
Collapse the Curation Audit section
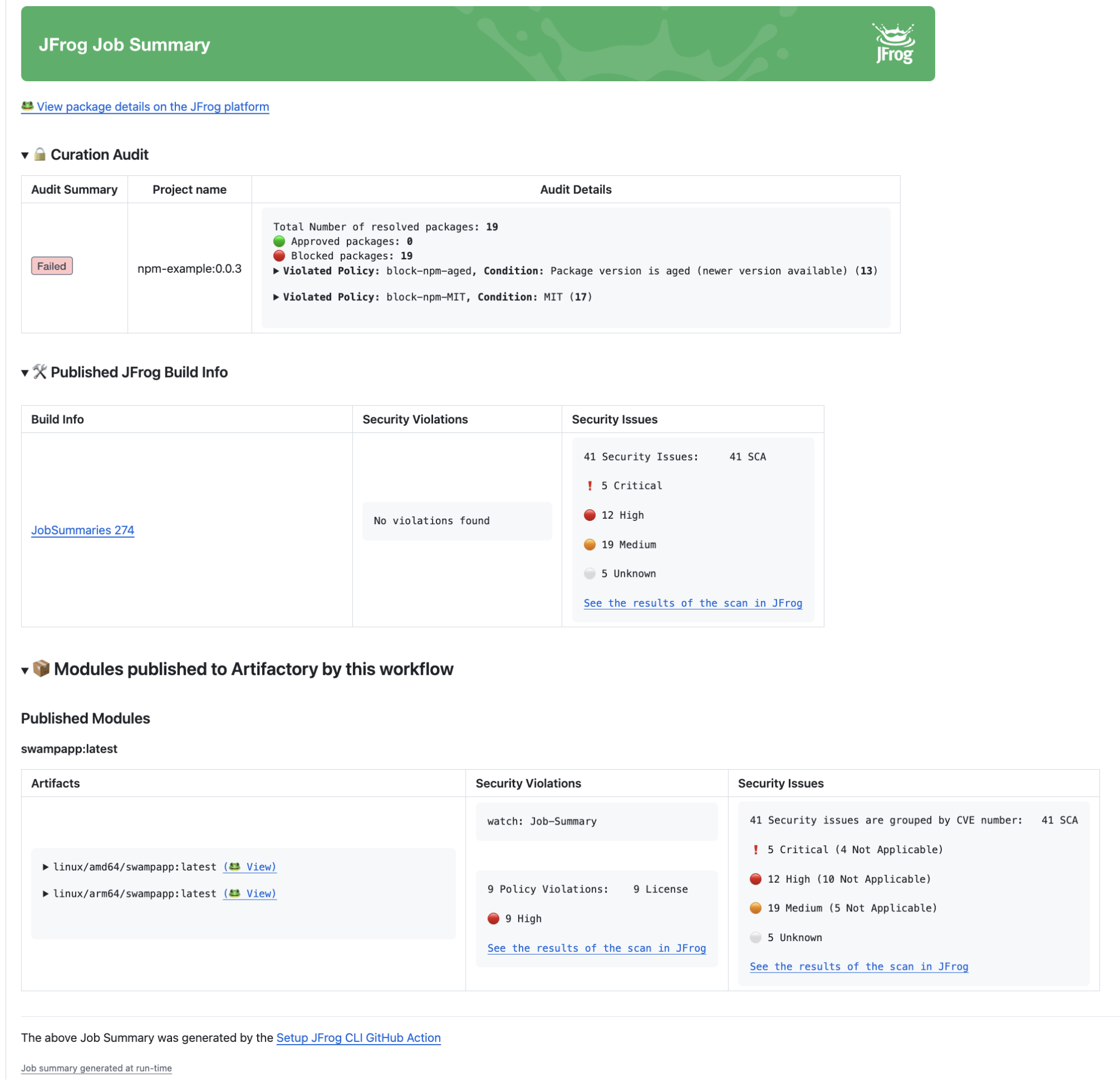click(25, 155)
